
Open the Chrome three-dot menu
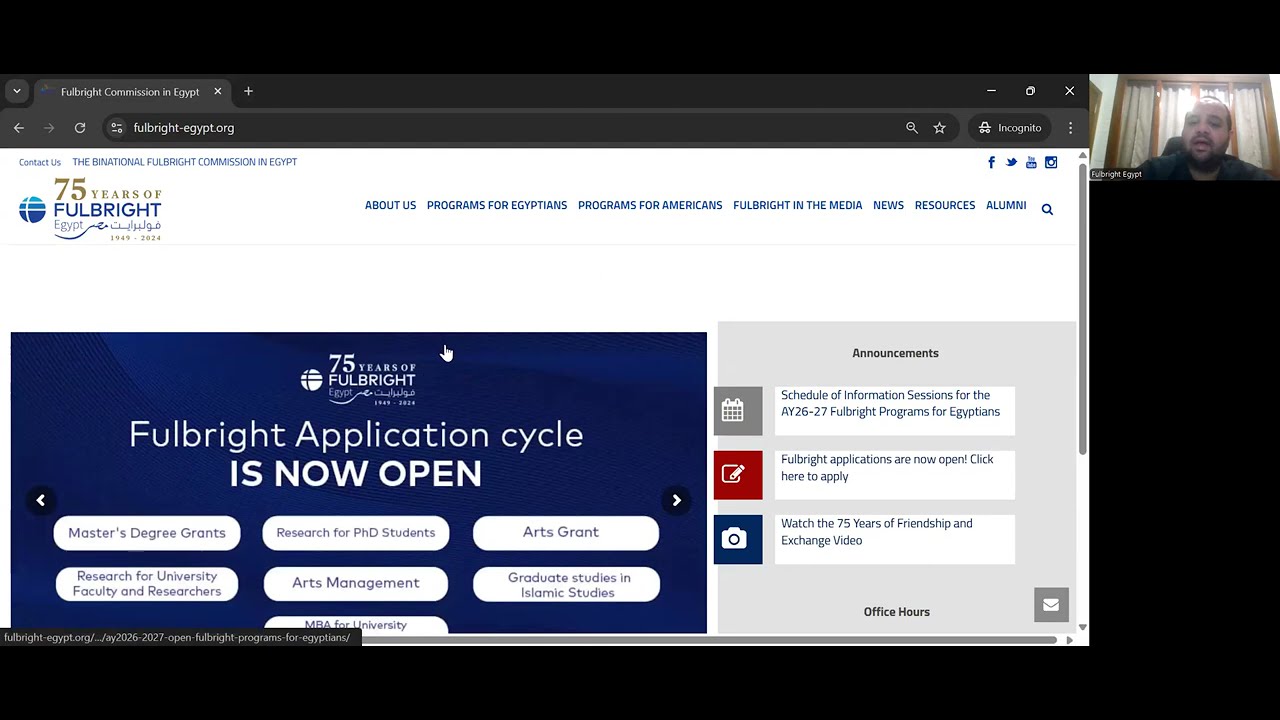click(x=1070, y=128)
